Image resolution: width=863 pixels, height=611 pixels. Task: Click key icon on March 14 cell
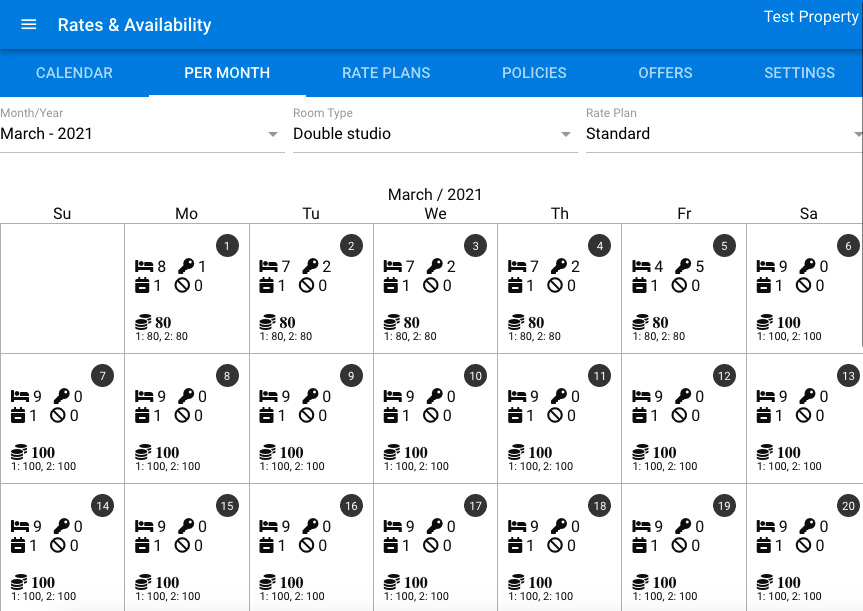pyautogui.click(x=61, y=526)
